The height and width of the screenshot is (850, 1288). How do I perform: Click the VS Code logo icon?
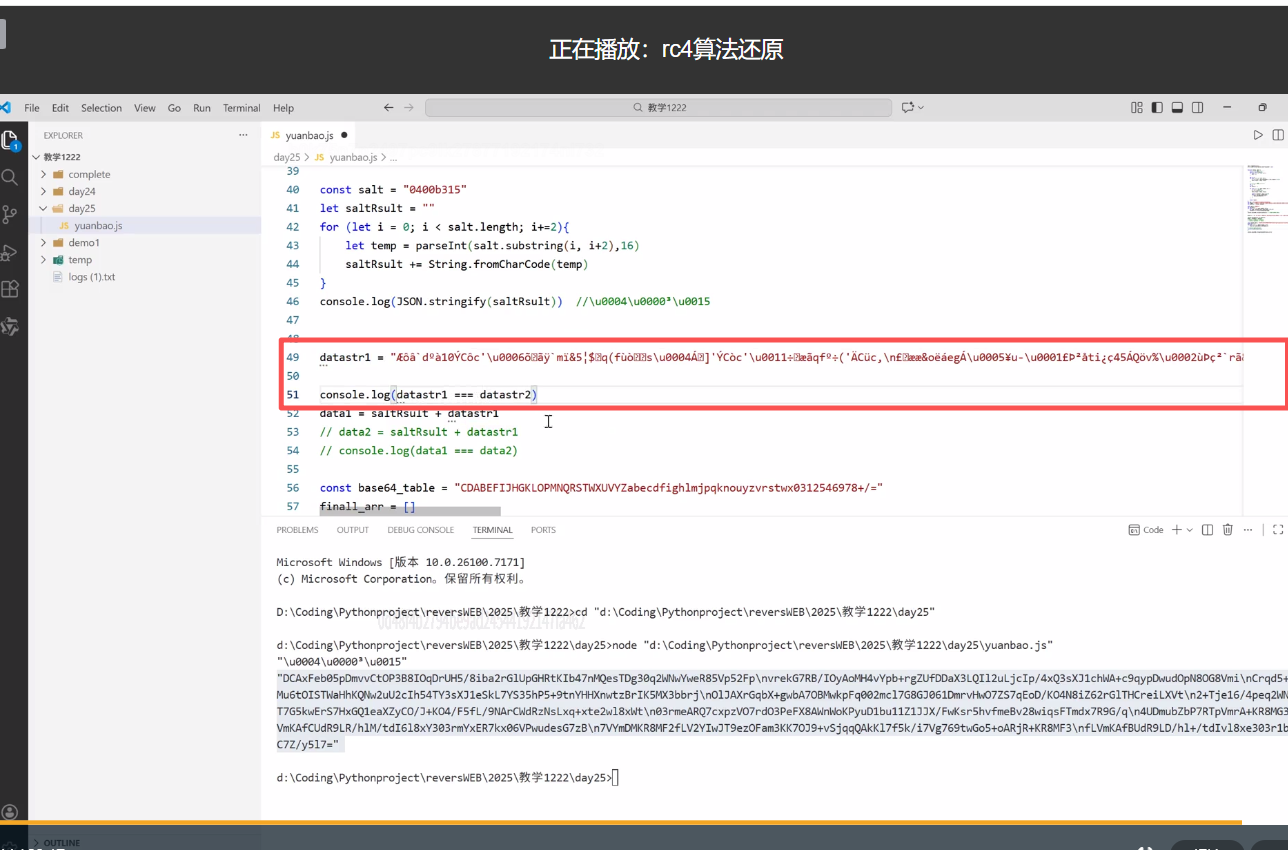click(x=5, y=107)
